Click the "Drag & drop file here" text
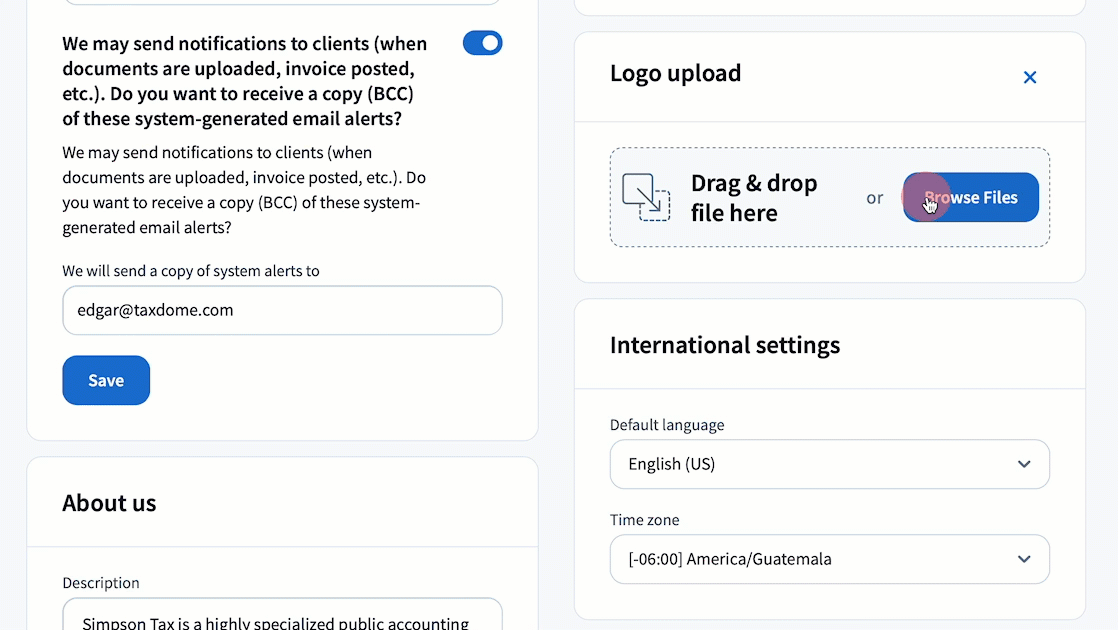Screen dimensions: 1118x630 754,198
